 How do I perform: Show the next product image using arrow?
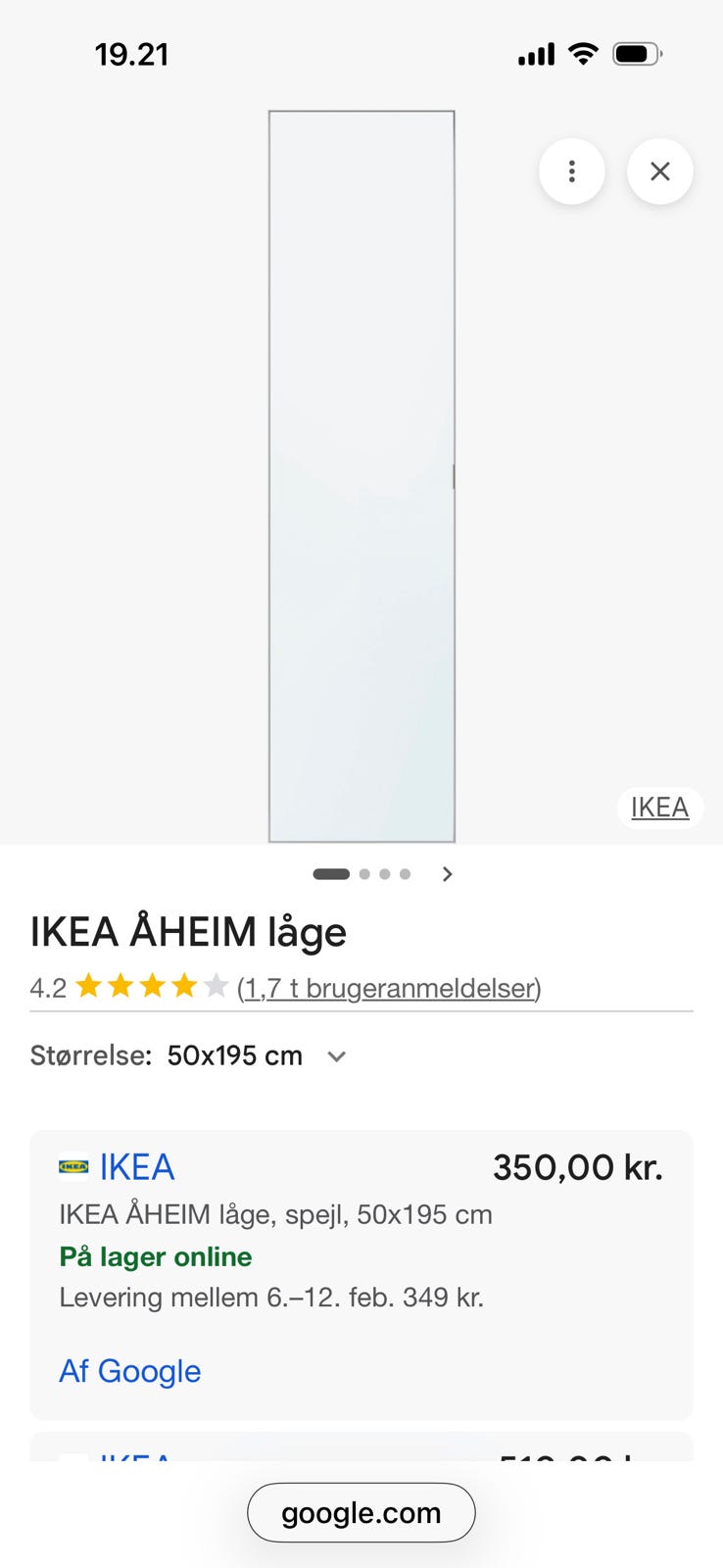[448, 874]
